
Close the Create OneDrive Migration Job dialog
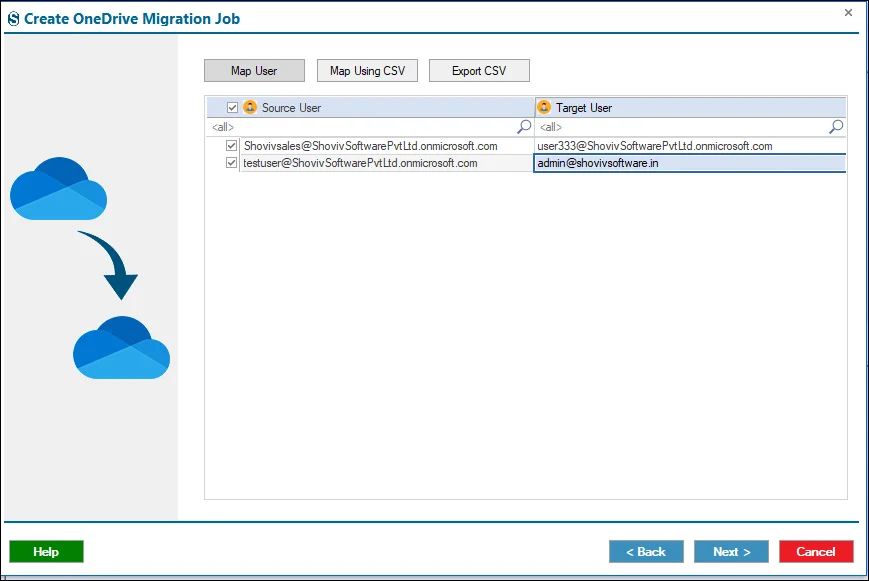(x=848, y=12)
